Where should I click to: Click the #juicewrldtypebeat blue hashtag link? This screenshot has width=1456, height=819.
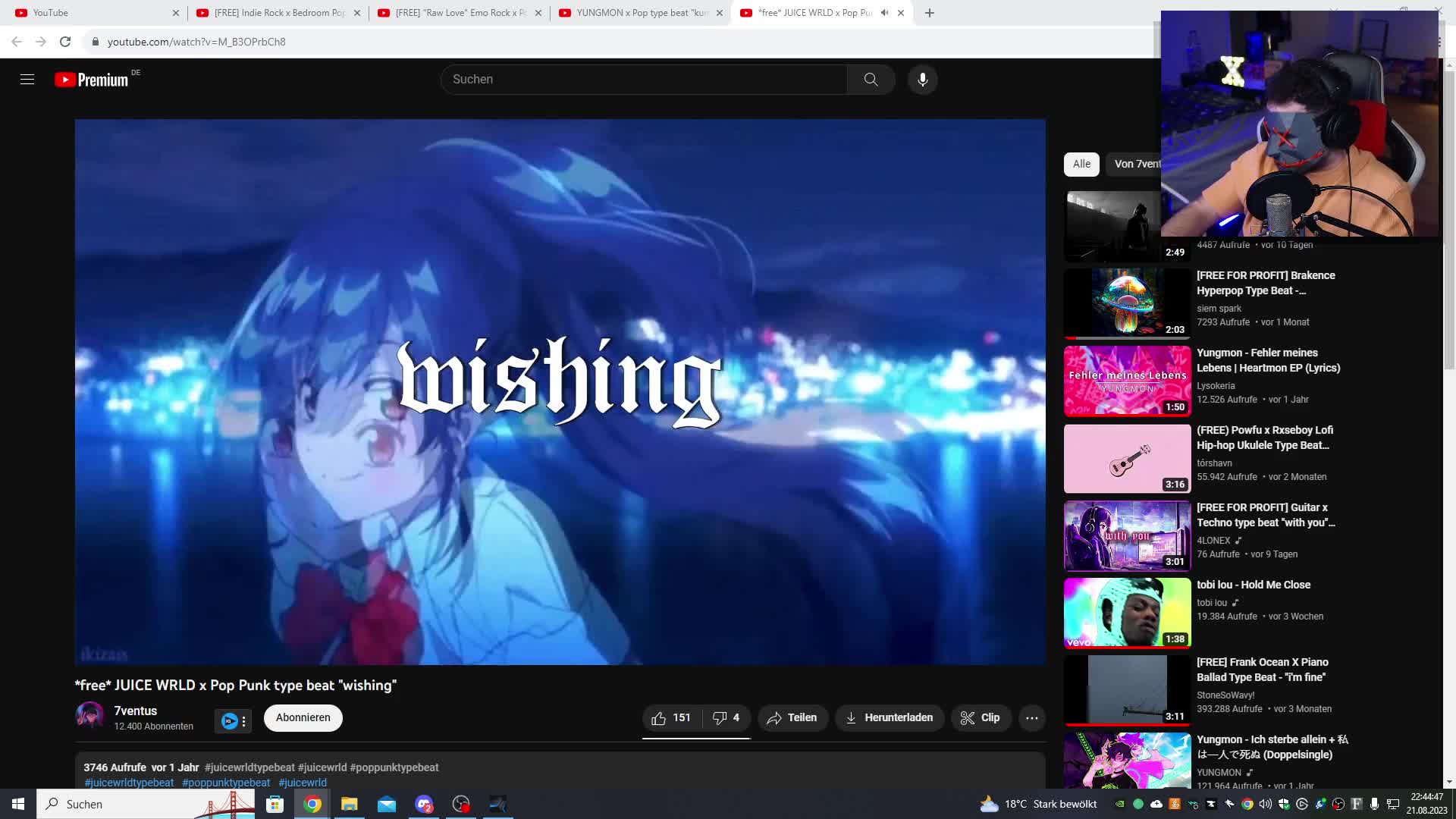pyautogui.click(x=129, y=783)
